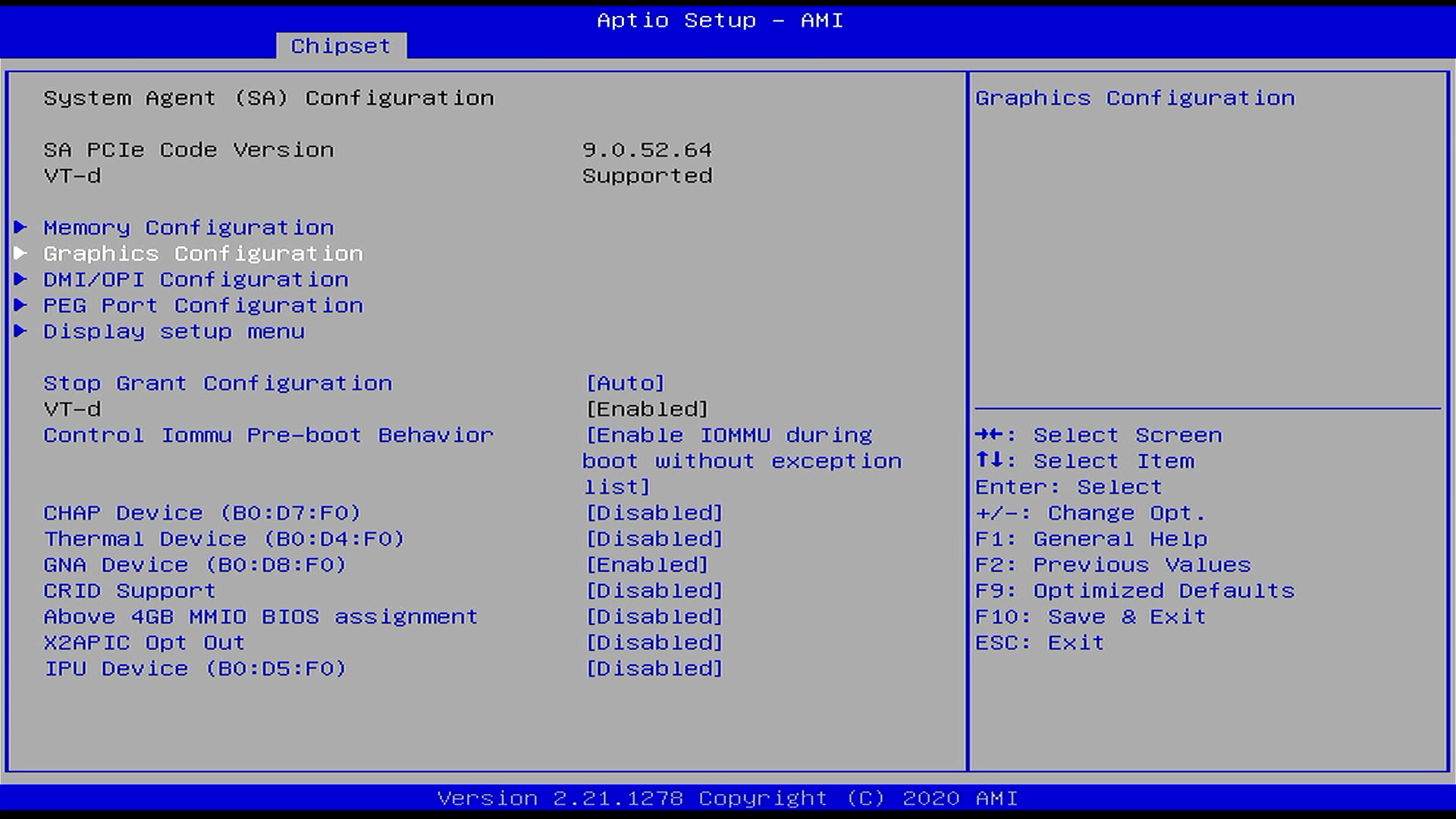Open the DMI/OPI Configuration submenu

(196, 279)
